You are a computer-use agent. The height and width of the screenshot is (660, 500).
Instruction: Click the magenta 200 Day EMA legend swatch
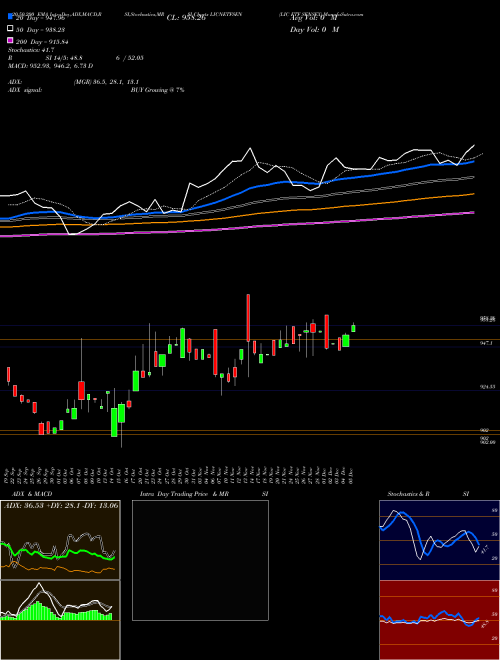(11, 40)
